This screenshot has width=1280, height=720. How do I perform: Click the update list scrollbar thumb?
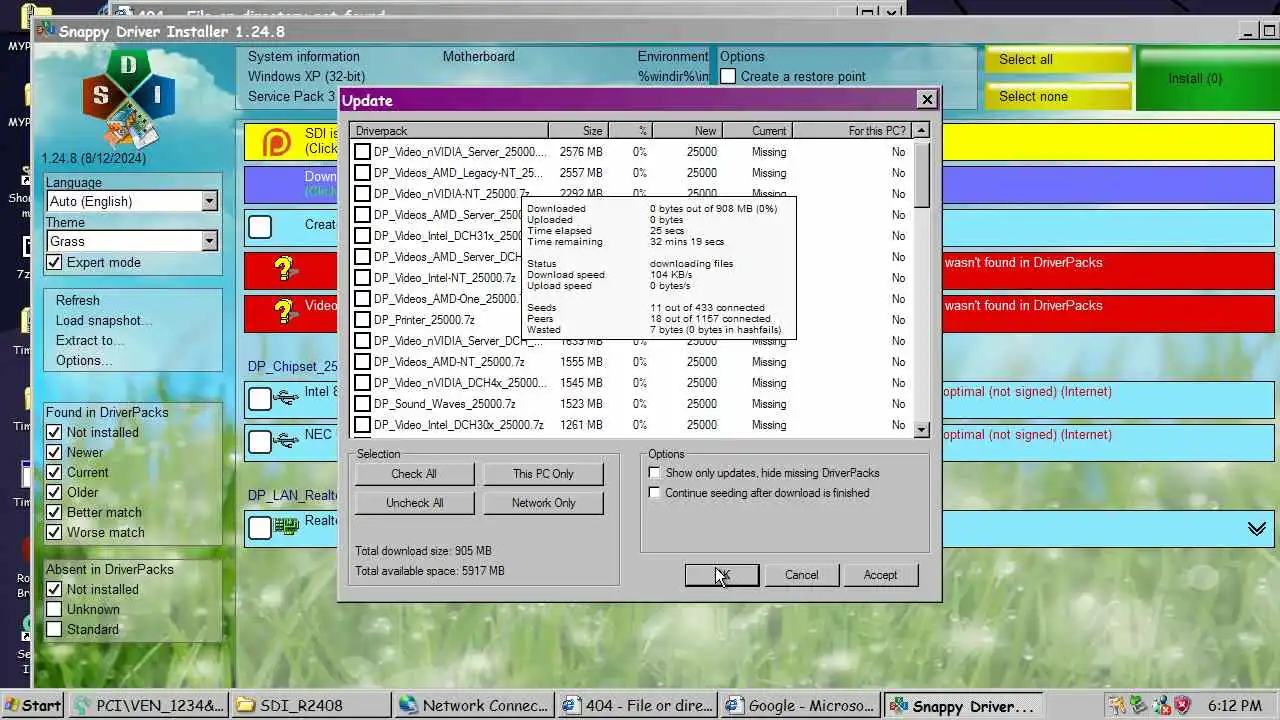922,173
